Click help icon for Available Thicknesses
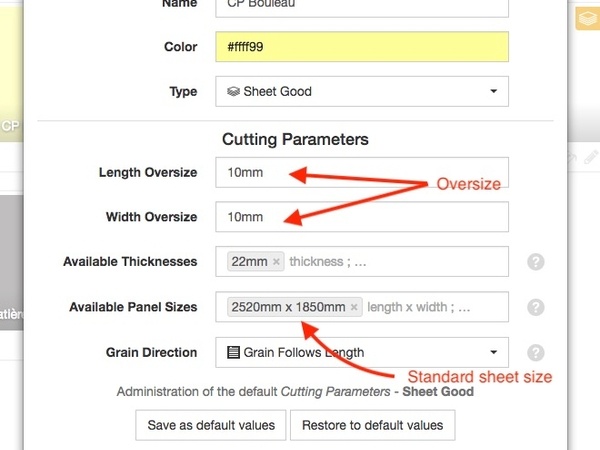 [x=536, y=262]
